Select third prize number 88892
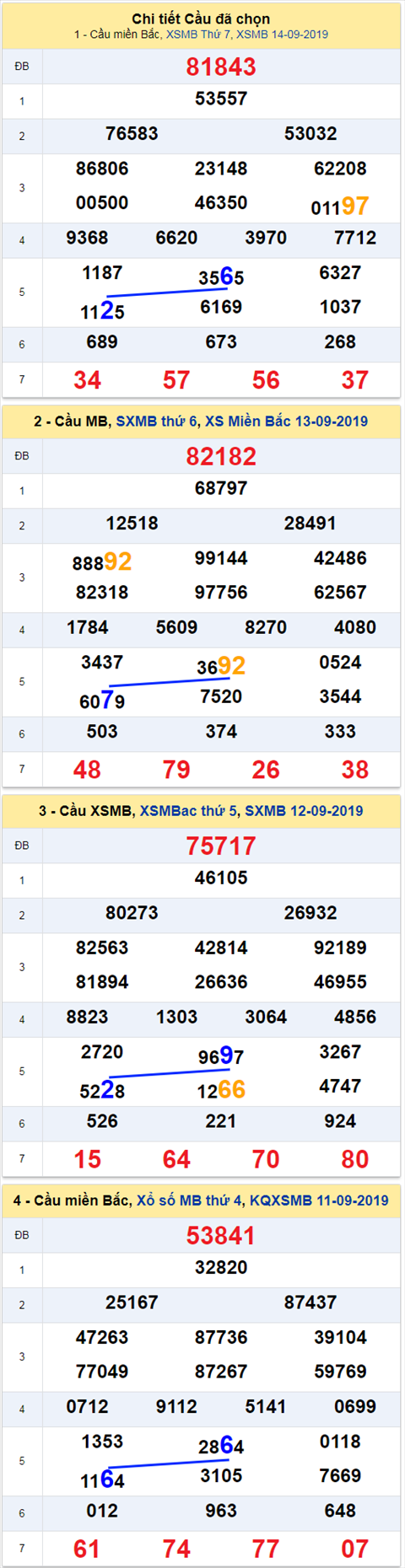This screenshot has height=1568, width=405. tap(102, 561)
